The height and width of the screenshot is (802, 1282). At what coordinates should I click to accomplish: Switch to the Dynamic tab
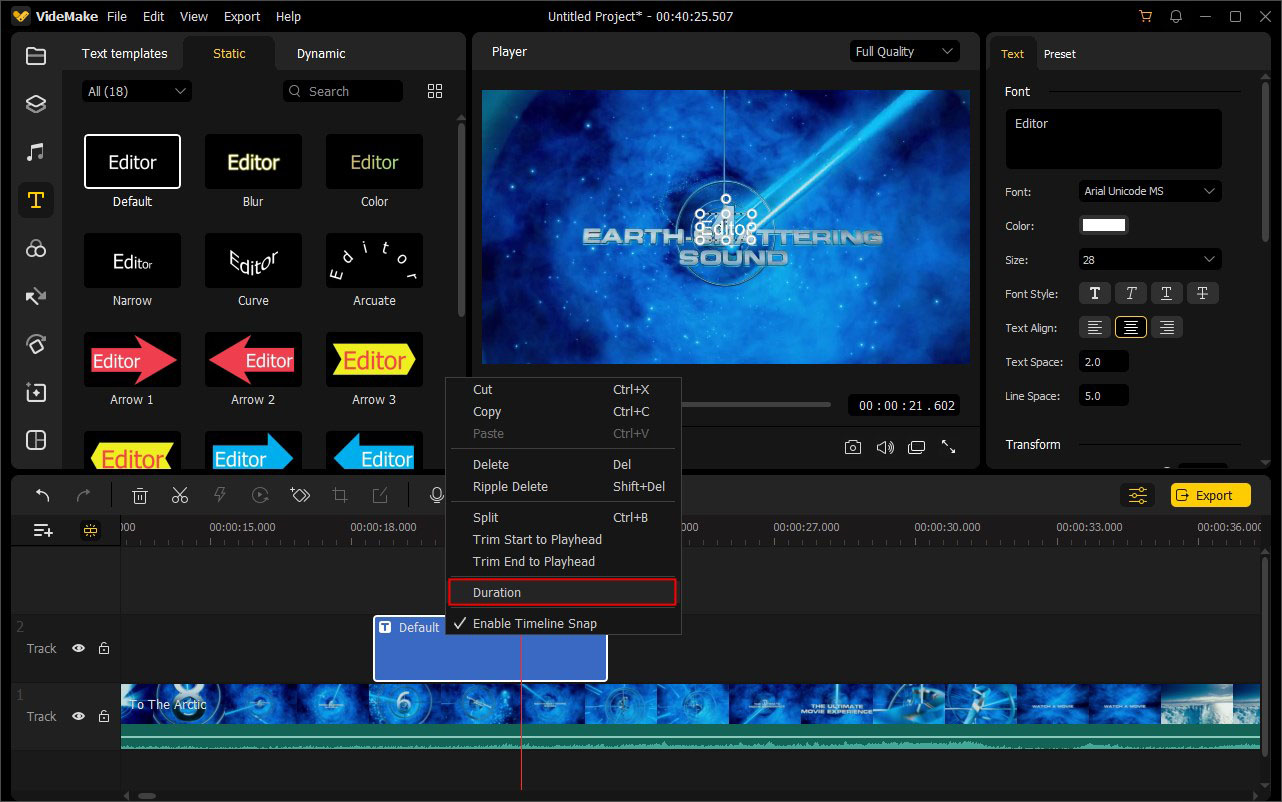pos(321,54)
